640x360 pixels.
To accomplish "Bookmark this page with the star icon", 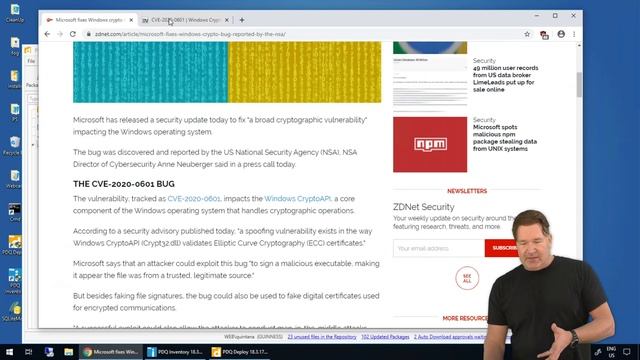I will (x=527, y=34).
